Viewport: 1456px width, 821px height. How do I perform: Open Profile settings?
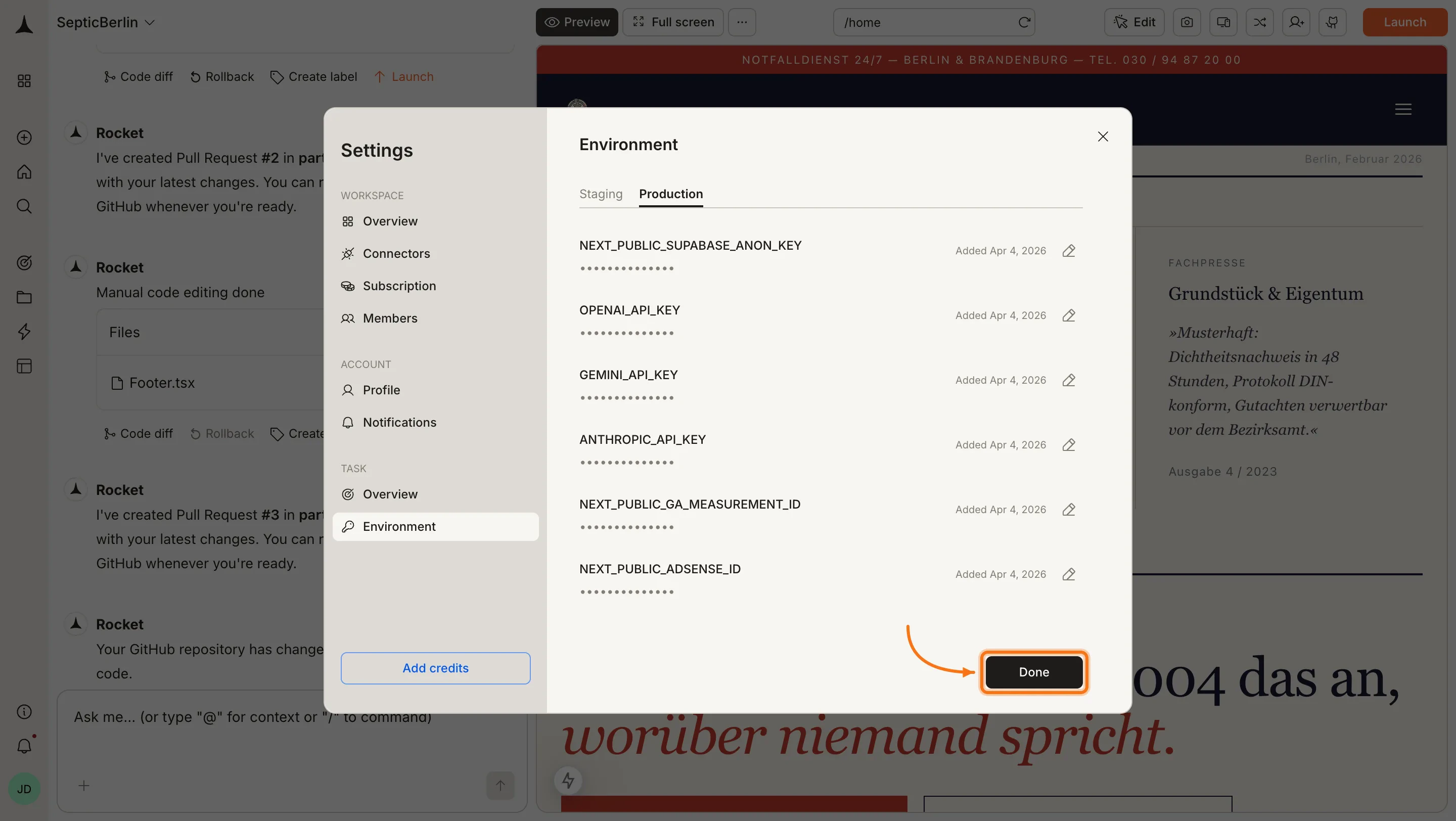point(435,390)
